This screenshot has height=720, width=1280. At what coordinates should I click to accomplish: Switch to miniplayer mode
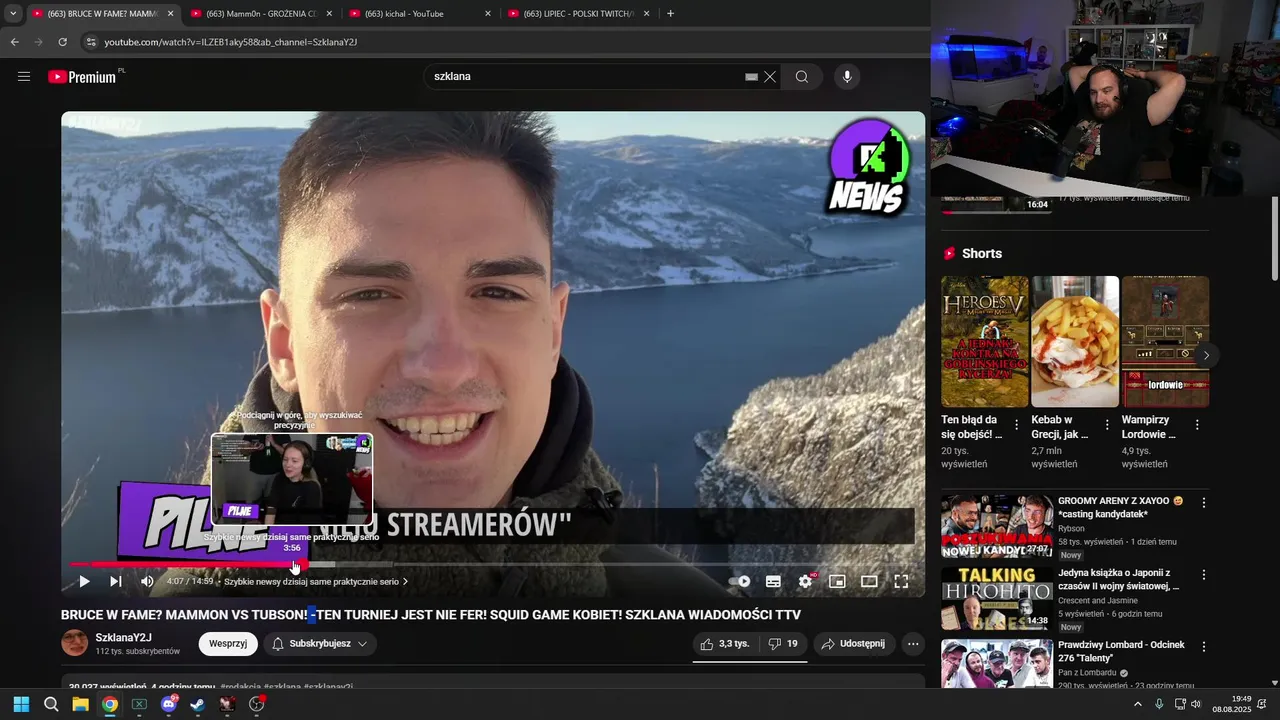(837, 581)
